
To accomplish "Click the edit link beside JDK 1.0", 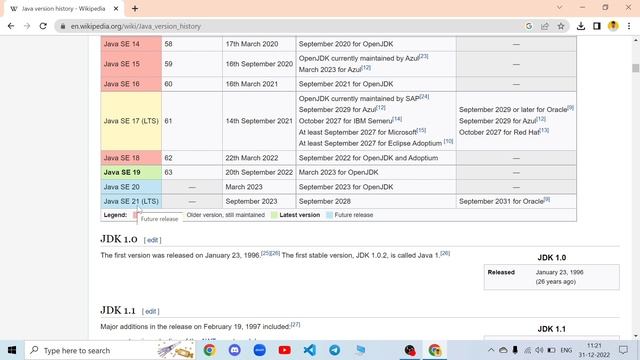I will [x=153, y=240].
